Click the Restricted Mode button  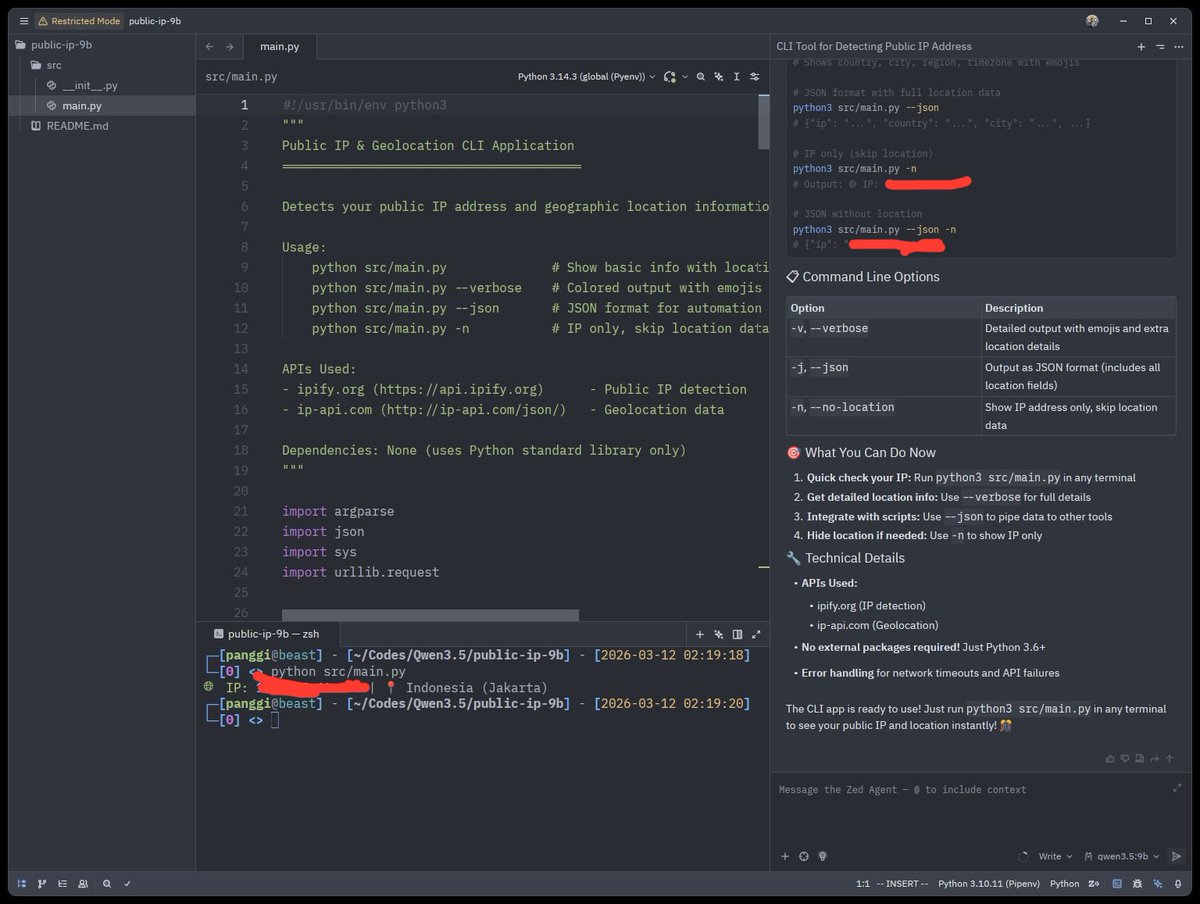tap(79, 21)
